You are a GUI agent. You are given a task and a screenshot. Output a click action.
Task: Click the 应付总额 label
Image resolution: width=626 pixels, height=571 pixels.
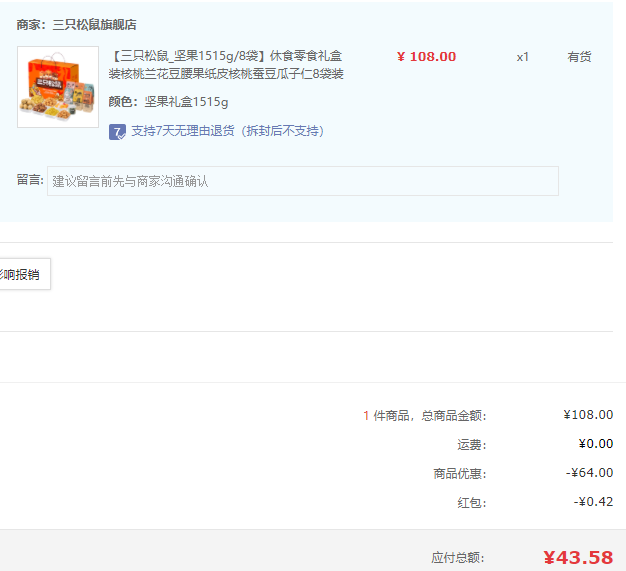(x=458, y=558)
